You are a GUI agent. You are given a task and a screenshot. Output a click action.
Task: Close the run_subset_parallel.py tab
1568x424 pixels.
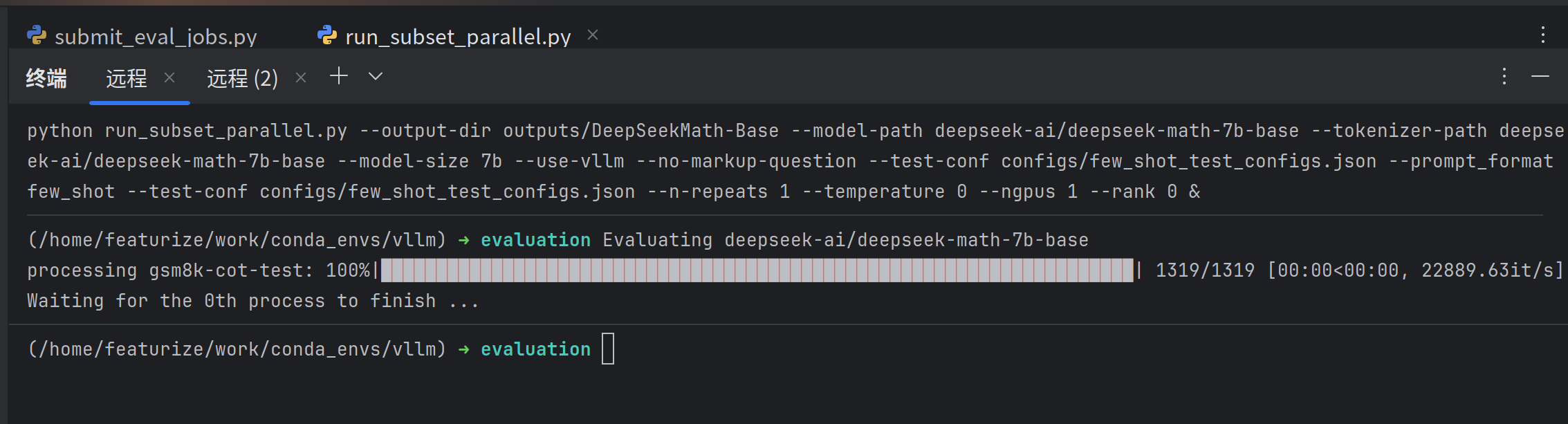[x=593, y=35]
